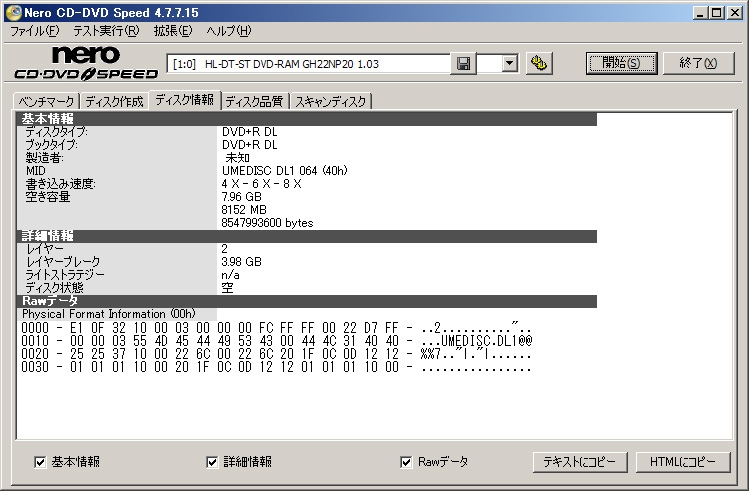This screenshot has height=491, width=749.
Task: Toggle the 詳細情報 checkbox
Action: point(212,462)
